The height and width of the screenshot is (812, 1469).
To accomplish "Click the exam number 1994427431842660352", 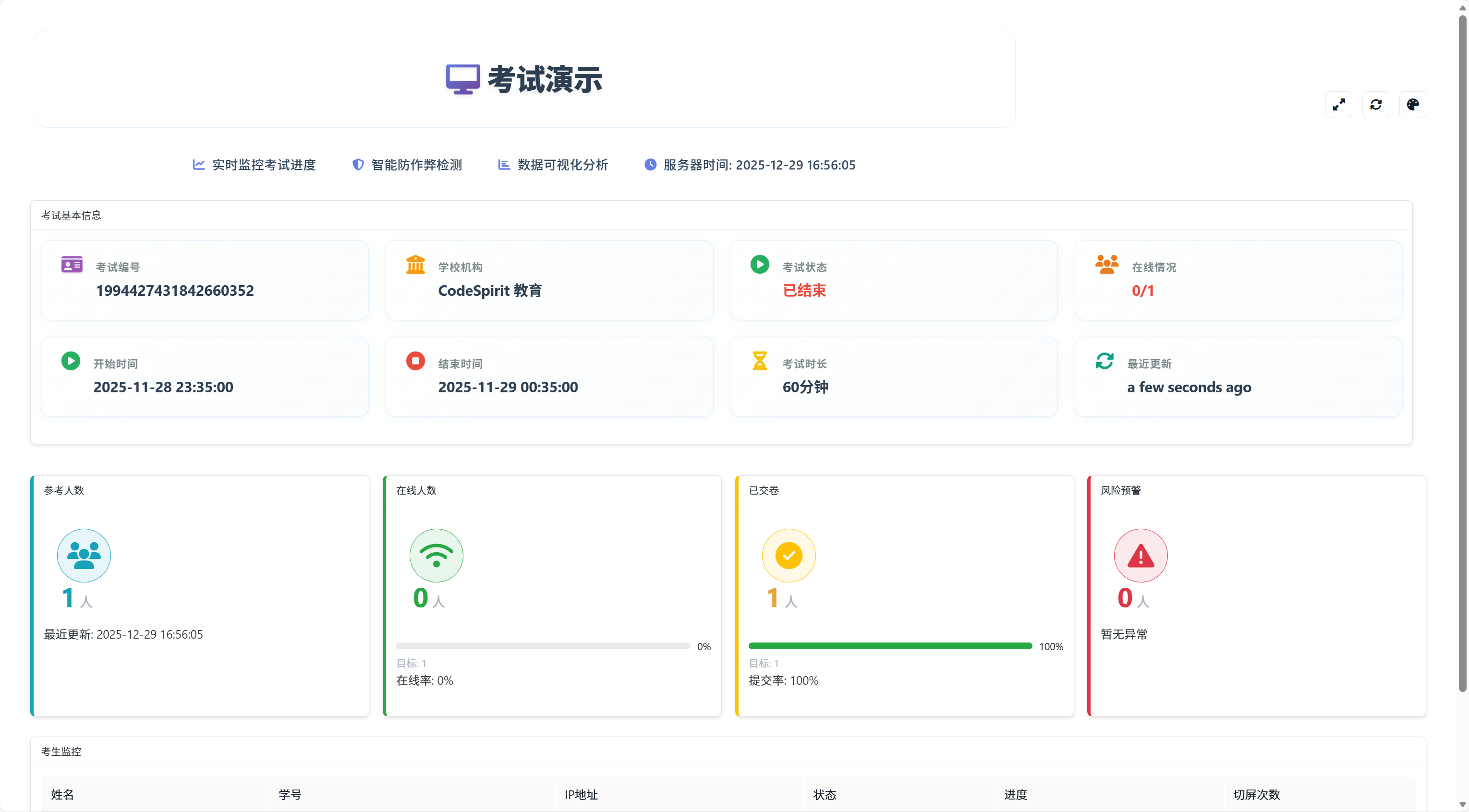I will [x=174, y=291].
